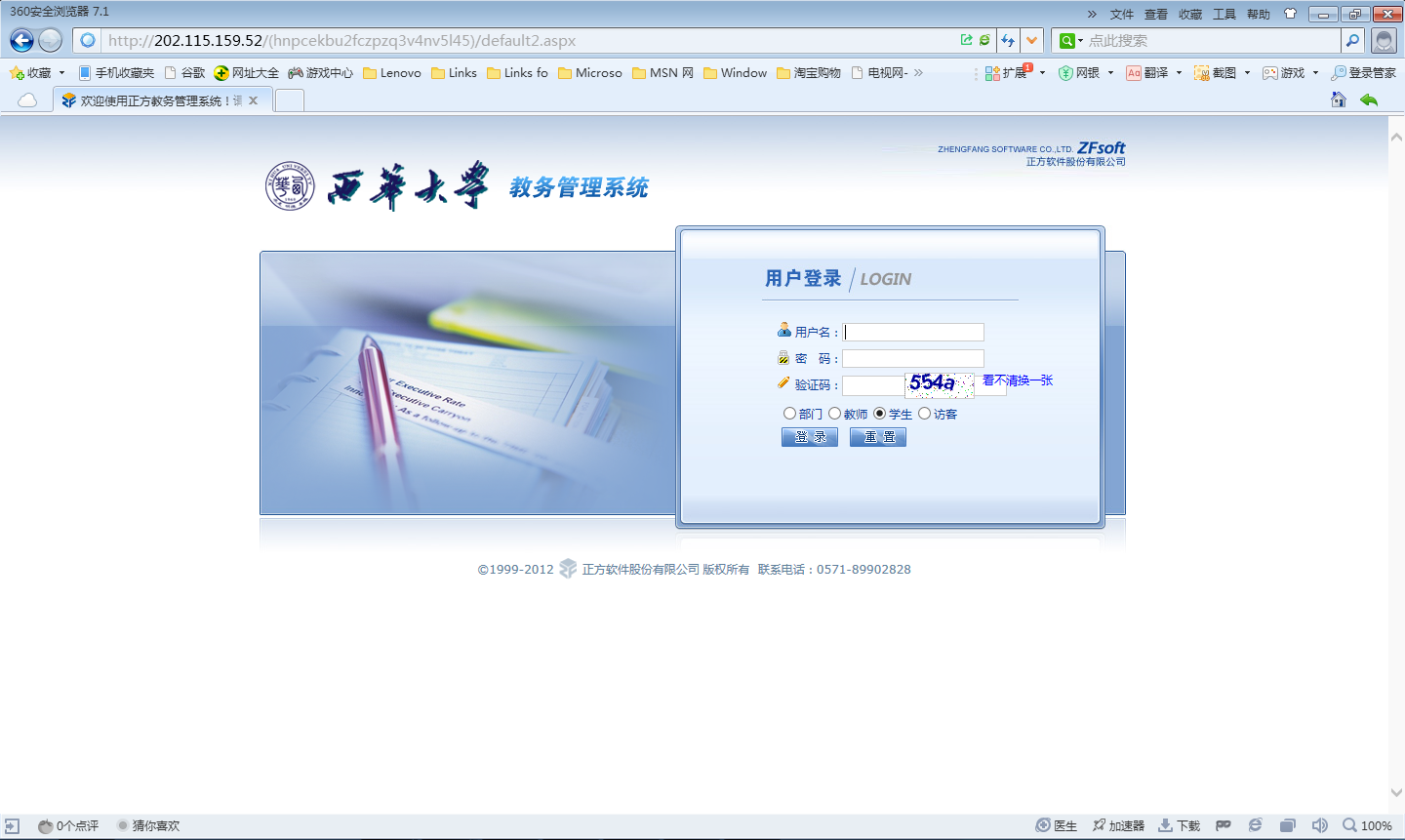
Task: Click the search magnifier icon
Action: [x=1352, y=40]
